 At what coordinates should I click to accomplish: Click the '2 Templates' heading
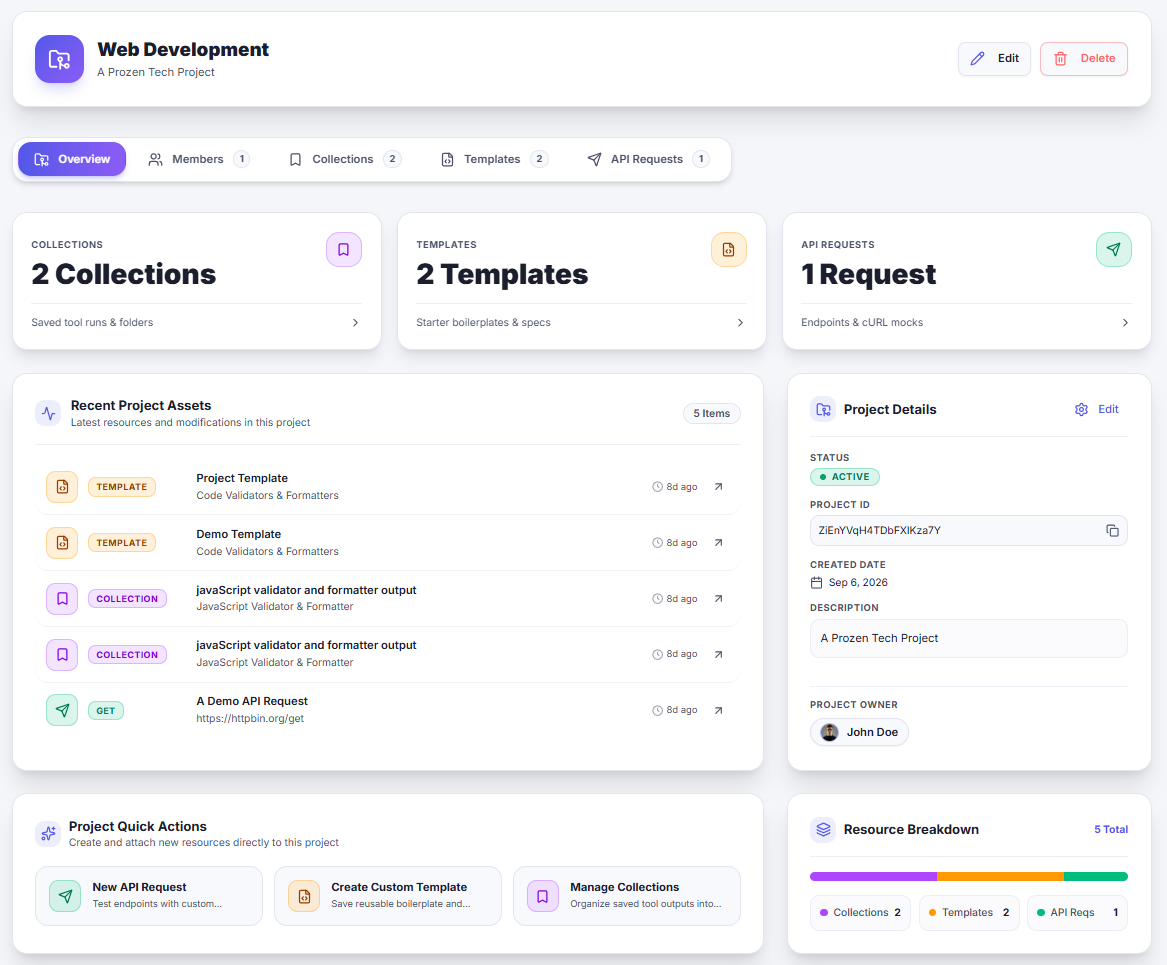[502, 275]
